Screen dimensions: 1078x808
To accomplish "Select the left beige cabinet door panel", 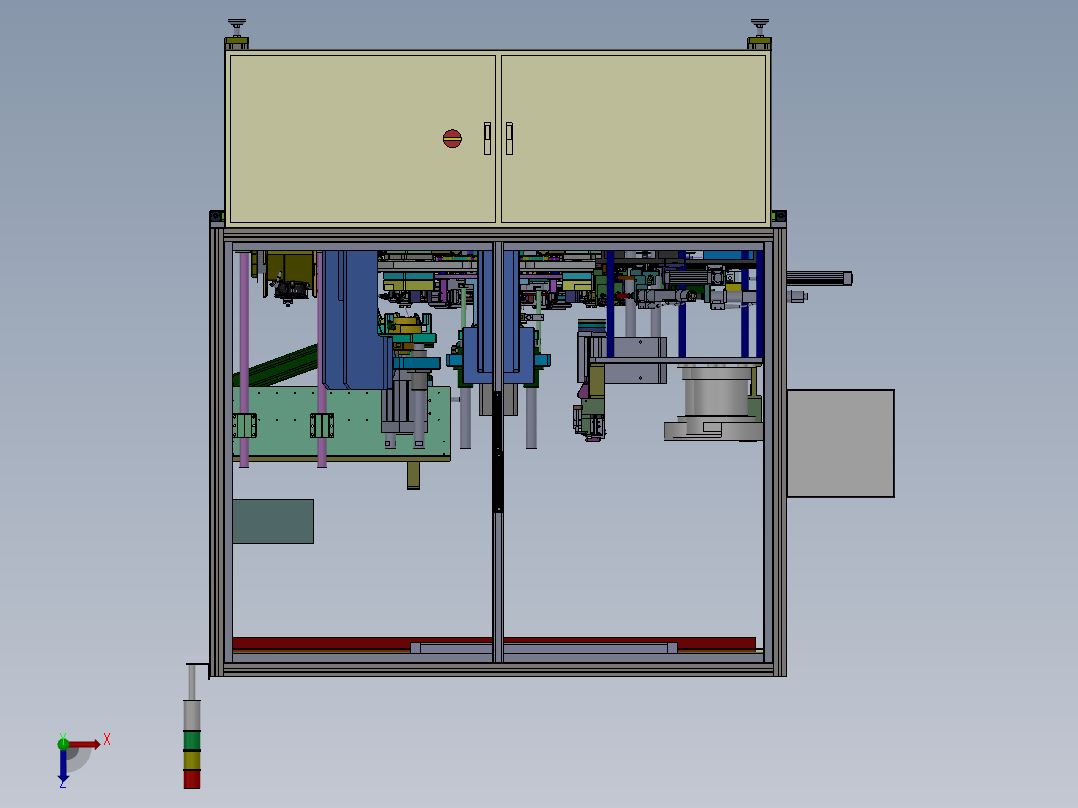I will tap(362, 139).
